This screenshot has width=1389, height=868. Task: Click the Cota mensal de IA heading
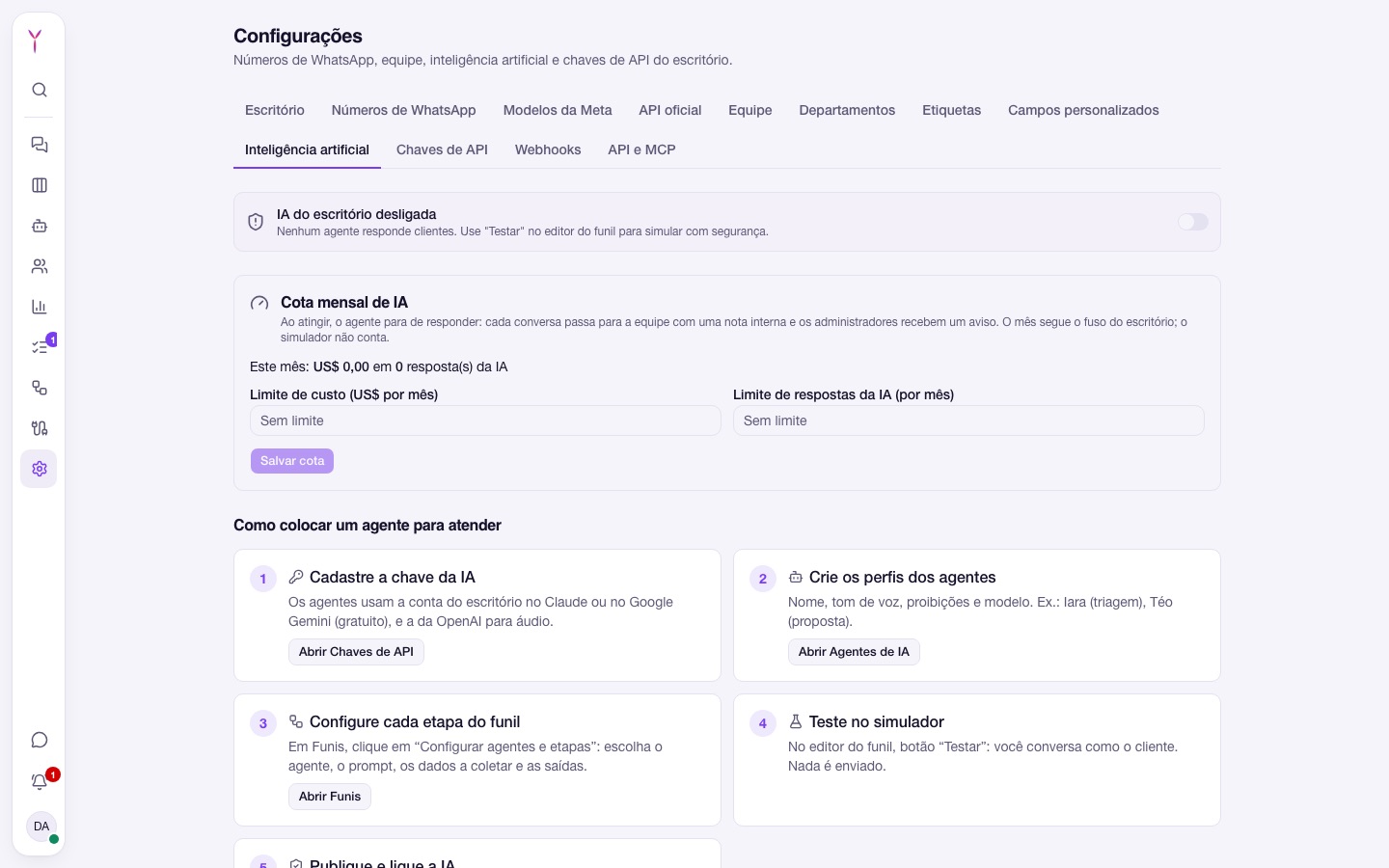344,302
